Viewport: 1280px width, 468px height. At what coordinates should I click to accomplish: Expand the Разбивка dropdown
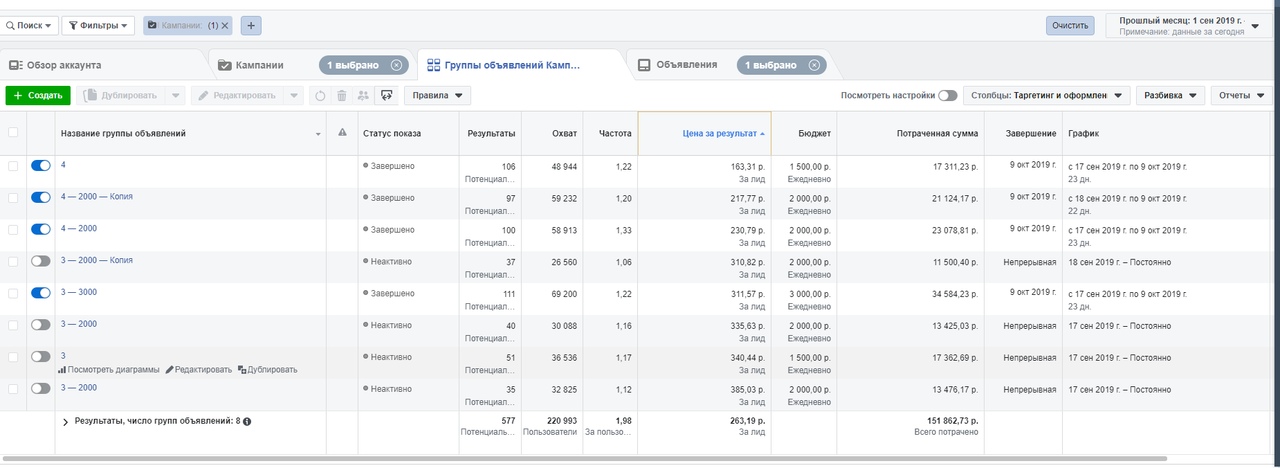coord(1171,96)
